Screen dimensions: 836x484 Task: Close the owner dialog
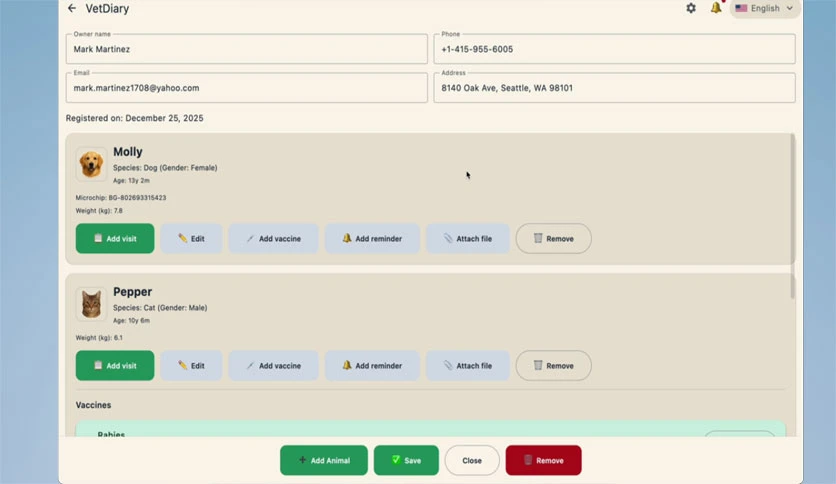tap(472, 460)
